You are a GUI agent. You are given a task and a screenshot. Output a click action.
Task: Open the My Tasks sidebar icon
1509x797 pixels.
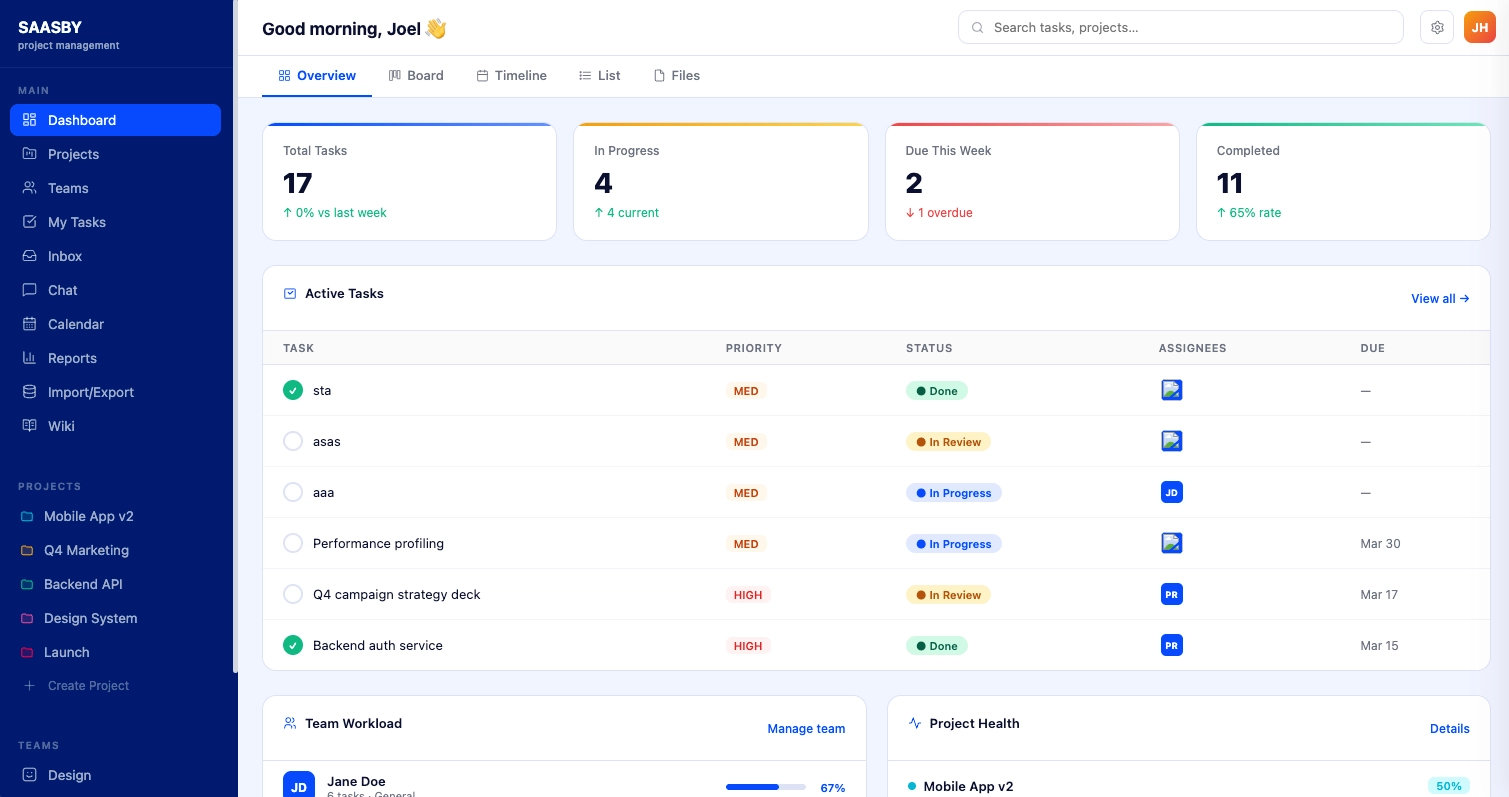(30, 222)
